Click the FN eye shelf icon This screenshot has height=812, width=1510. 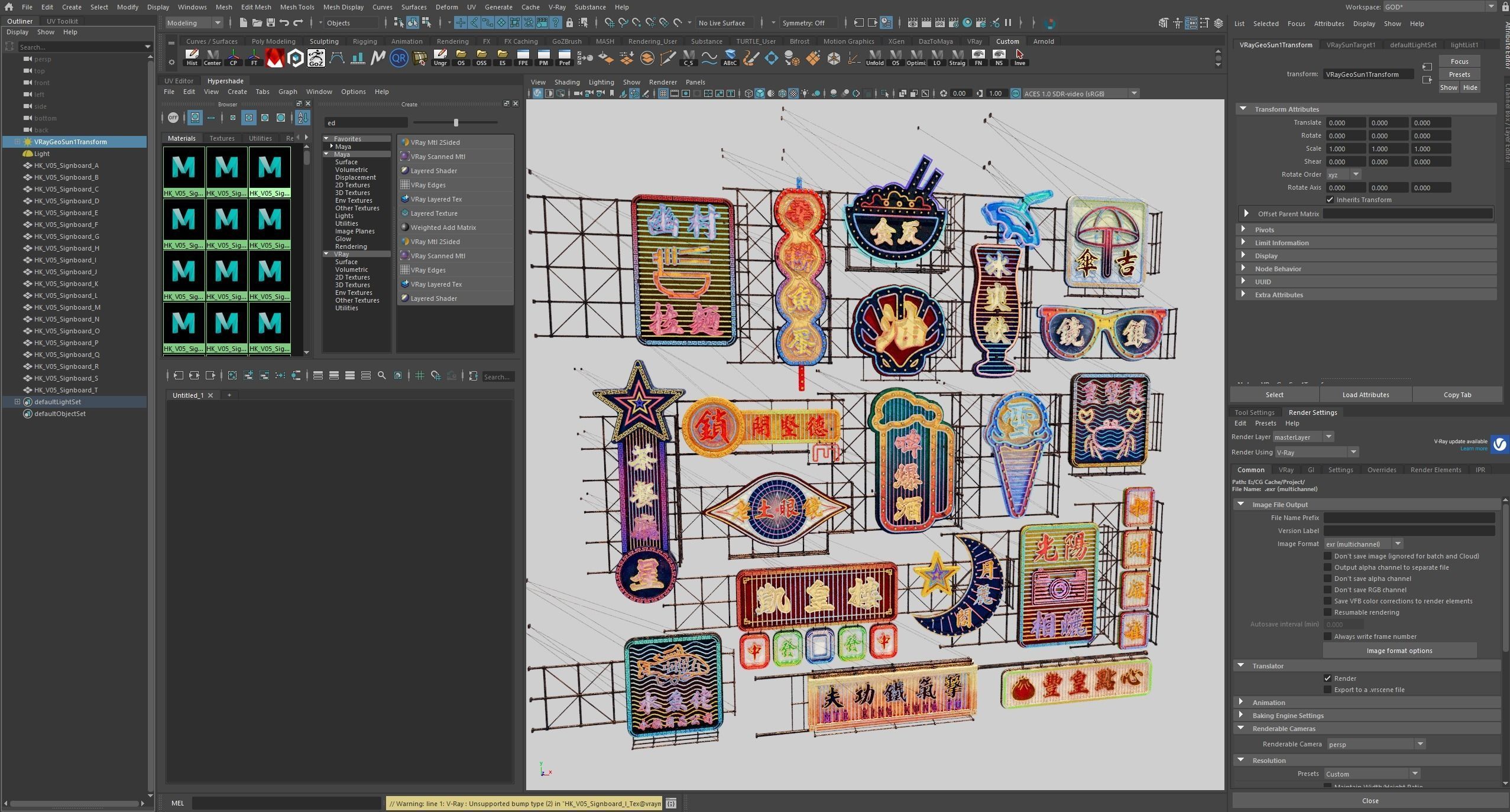pos(978,58)
